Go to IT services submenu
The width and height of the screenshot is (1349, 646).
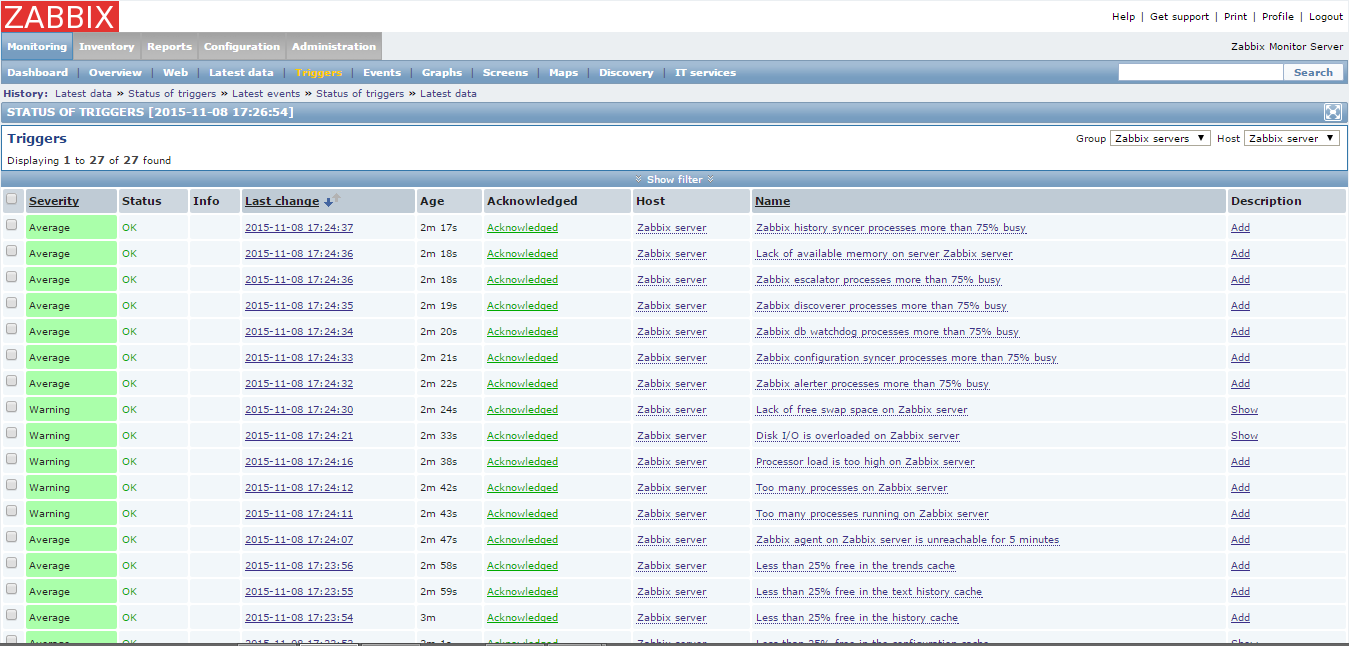click(x=705, y=72)
